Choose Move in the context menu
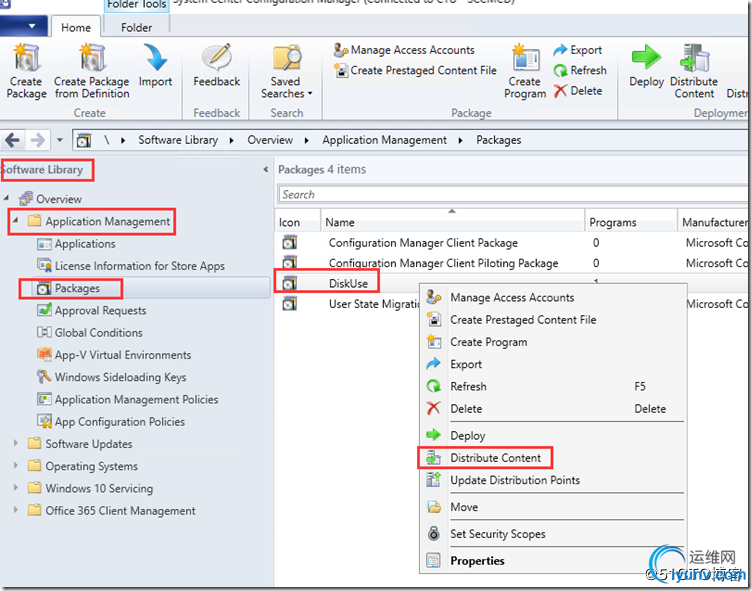Image resolution: width=752 pixels, height=591 pixels. [553, 507]
